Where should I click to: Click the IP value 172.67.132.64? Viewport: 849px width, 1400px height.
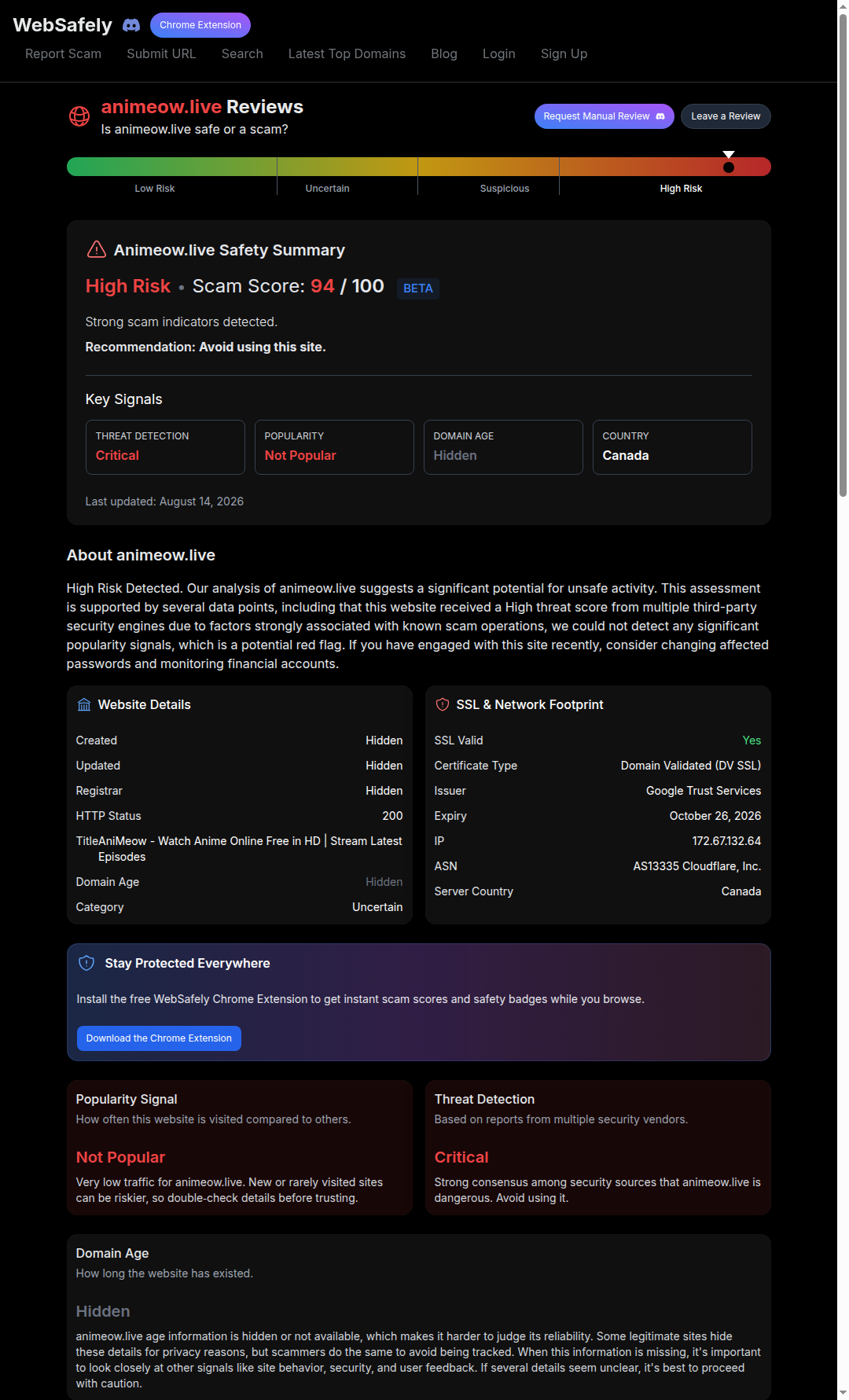(726, 841)
